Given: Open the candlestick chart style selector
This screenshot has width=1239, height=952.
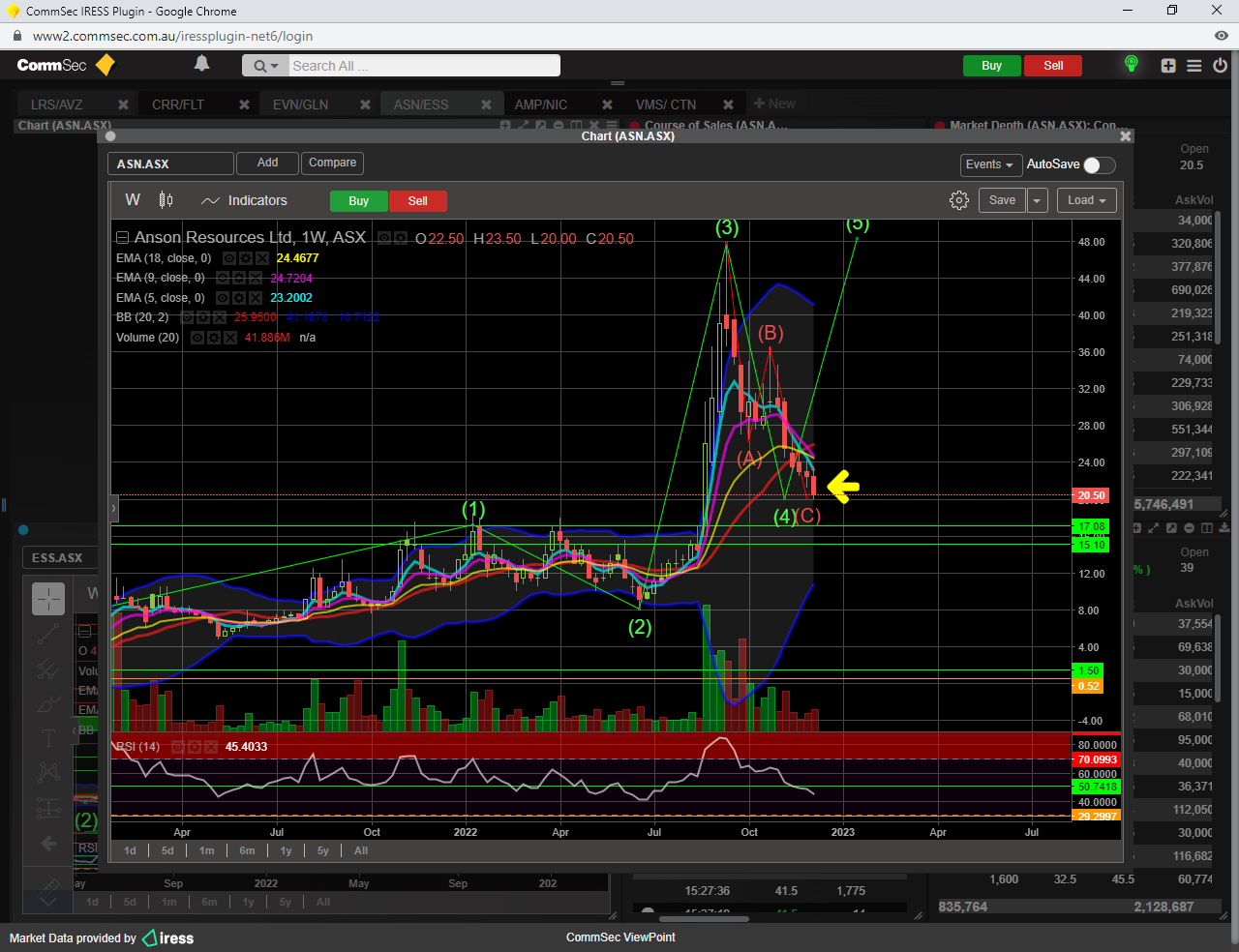Looking at the screenshot, I should click(166, 200).
